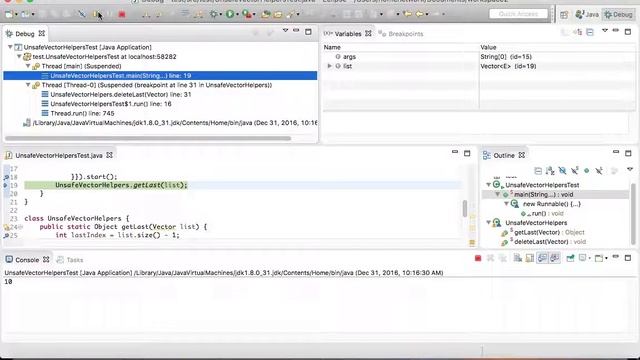Collapse the test.UnsafeVectorHelpersTest at localhost node
This screenshot has width=640, height=360.
click(x=19, y=57)
